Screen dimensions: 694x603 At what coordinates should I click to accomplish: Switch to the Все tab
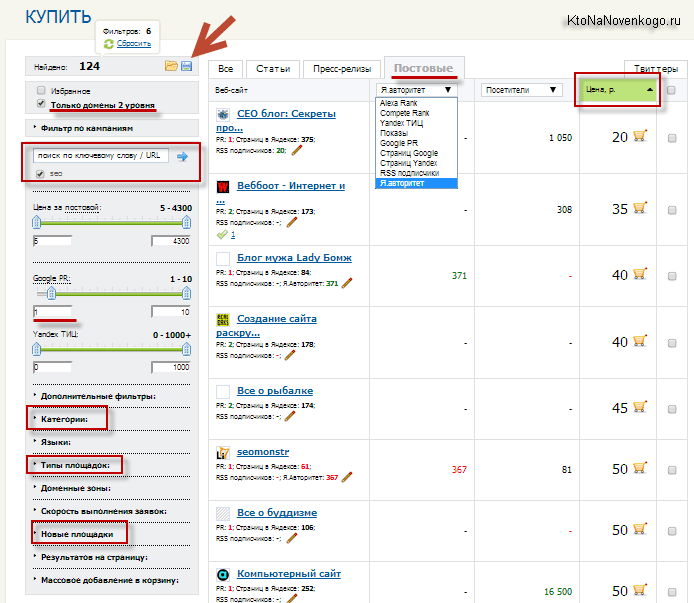tap(226, 69)
